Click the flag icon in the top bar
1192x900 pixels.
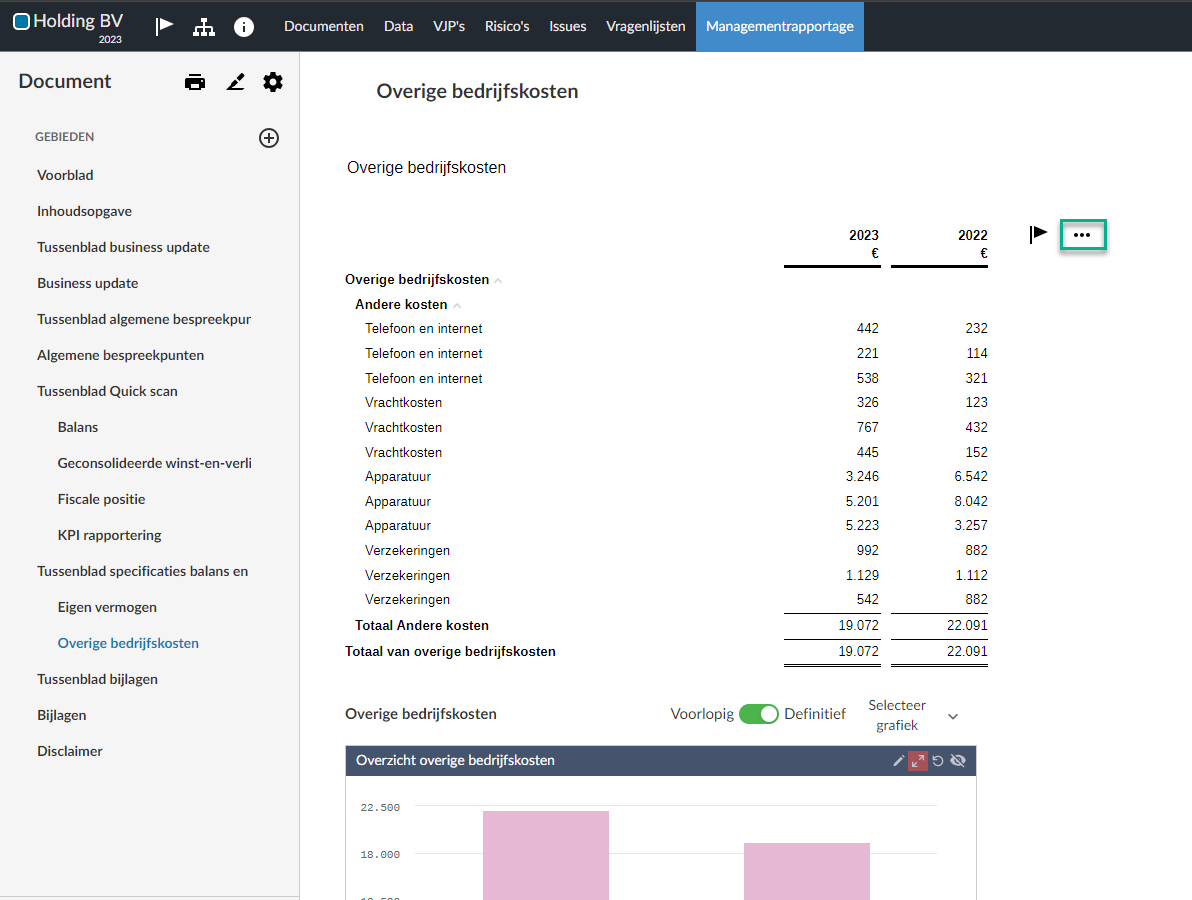point(164,27)
